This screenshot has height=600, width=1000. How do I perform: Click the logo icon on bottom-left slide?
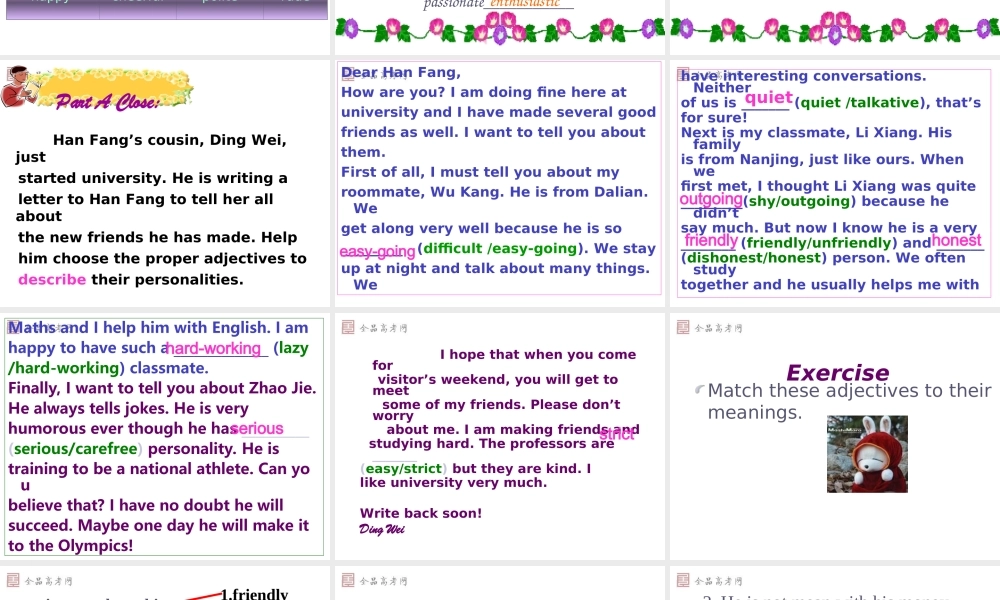[x=13, y=580]
